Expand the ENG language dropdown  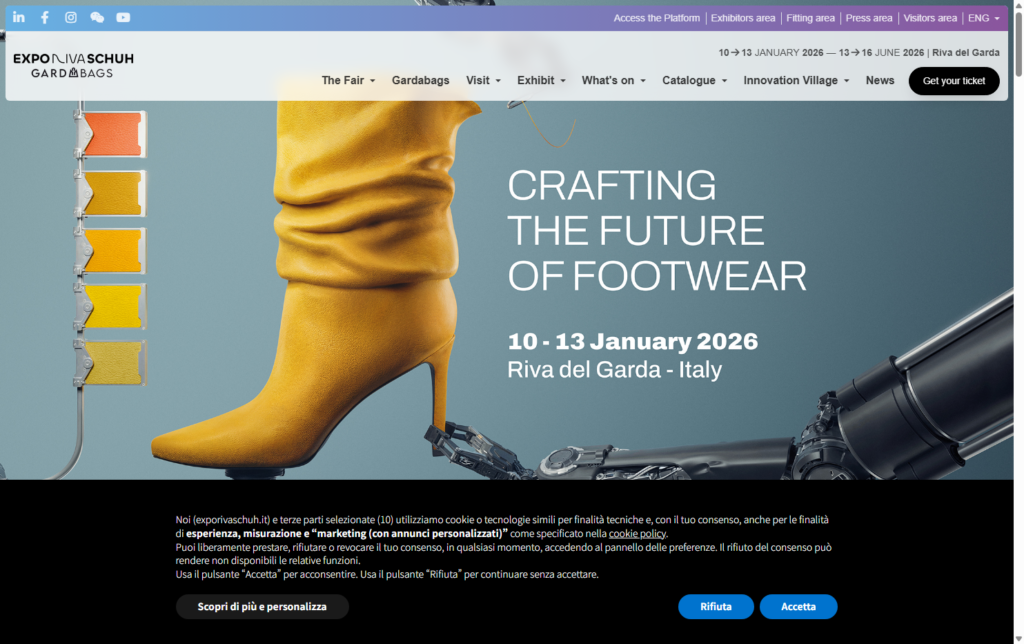pyautogui.click(x=983, y=18)
